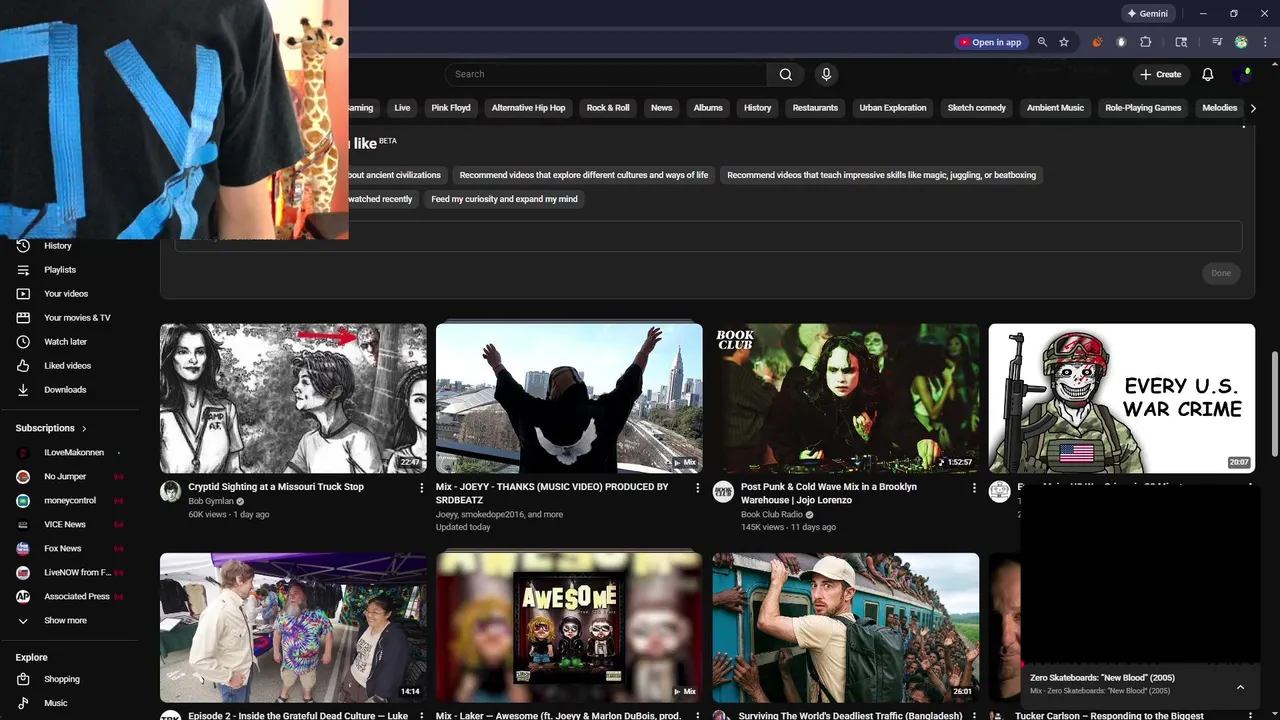The width and height of the screenshot is (1280, 720).
Task: Play the Every U.S. War Crime thumbnail
Action: pos(1121,398)
